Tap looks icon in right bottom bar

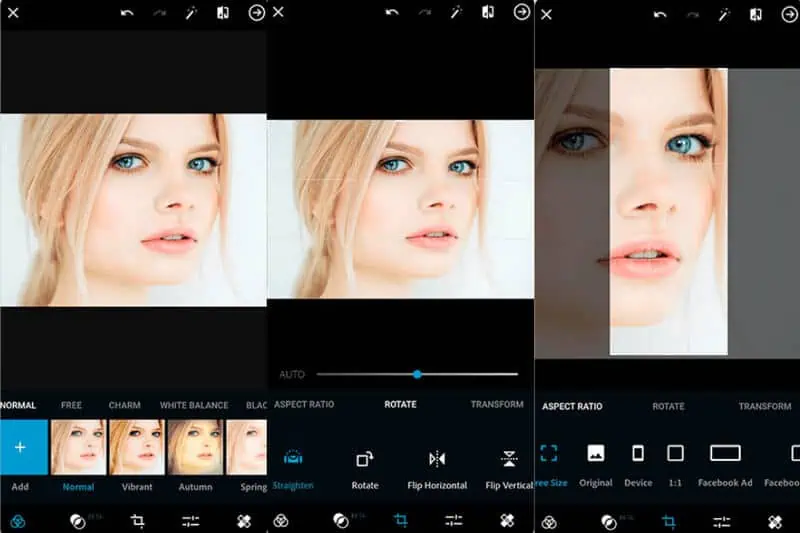coord(549,522)
